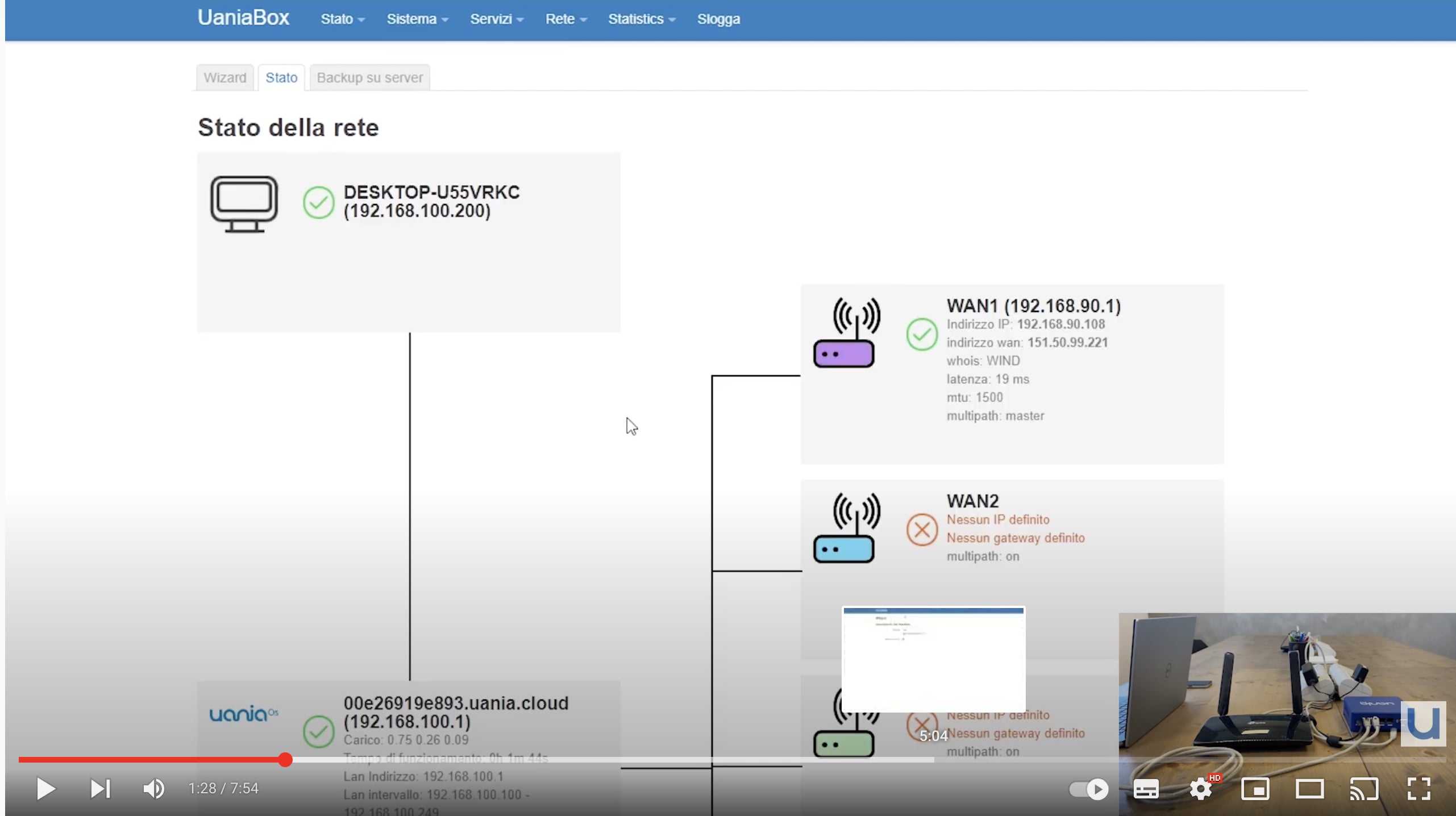Viewport: 1456px width, 816px height.
Task: Click WAN2 Nessun gateway definito message
Action: click(1016, 538)
